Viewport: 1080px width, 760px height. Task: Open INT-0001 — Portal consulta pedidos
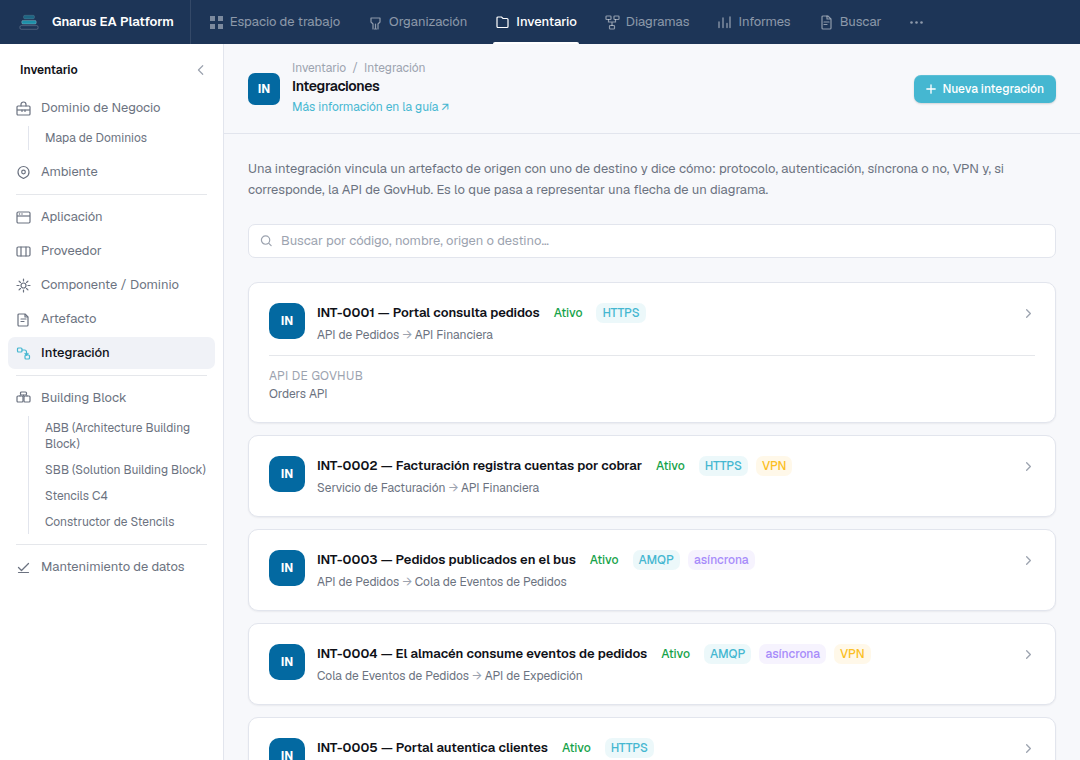point(428,313)
